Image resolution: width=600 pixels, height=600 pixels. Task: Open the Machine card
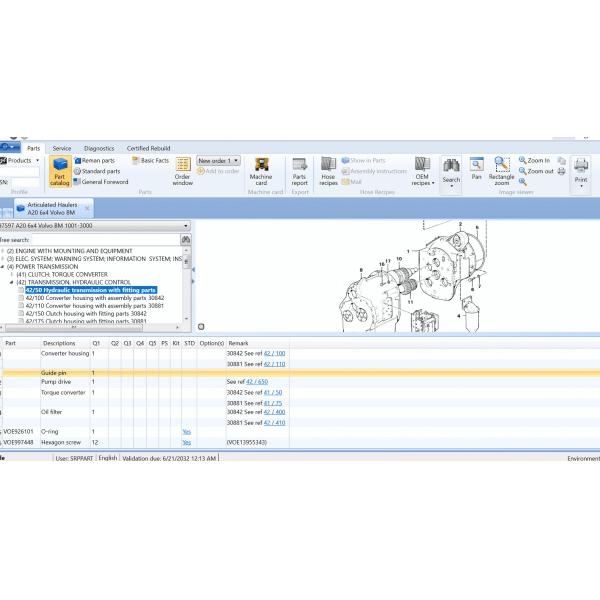point(261,170)
